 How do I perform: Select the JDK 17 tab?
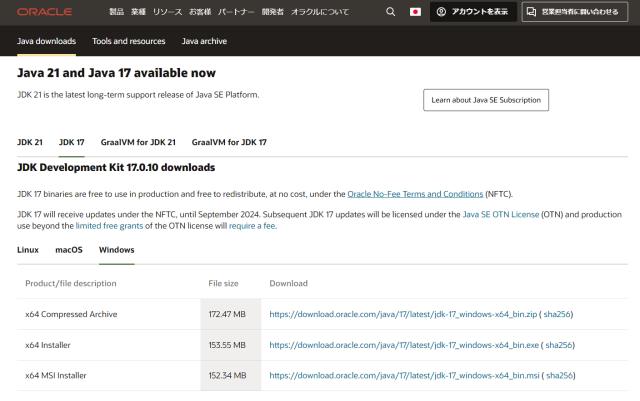pos(71,142)
